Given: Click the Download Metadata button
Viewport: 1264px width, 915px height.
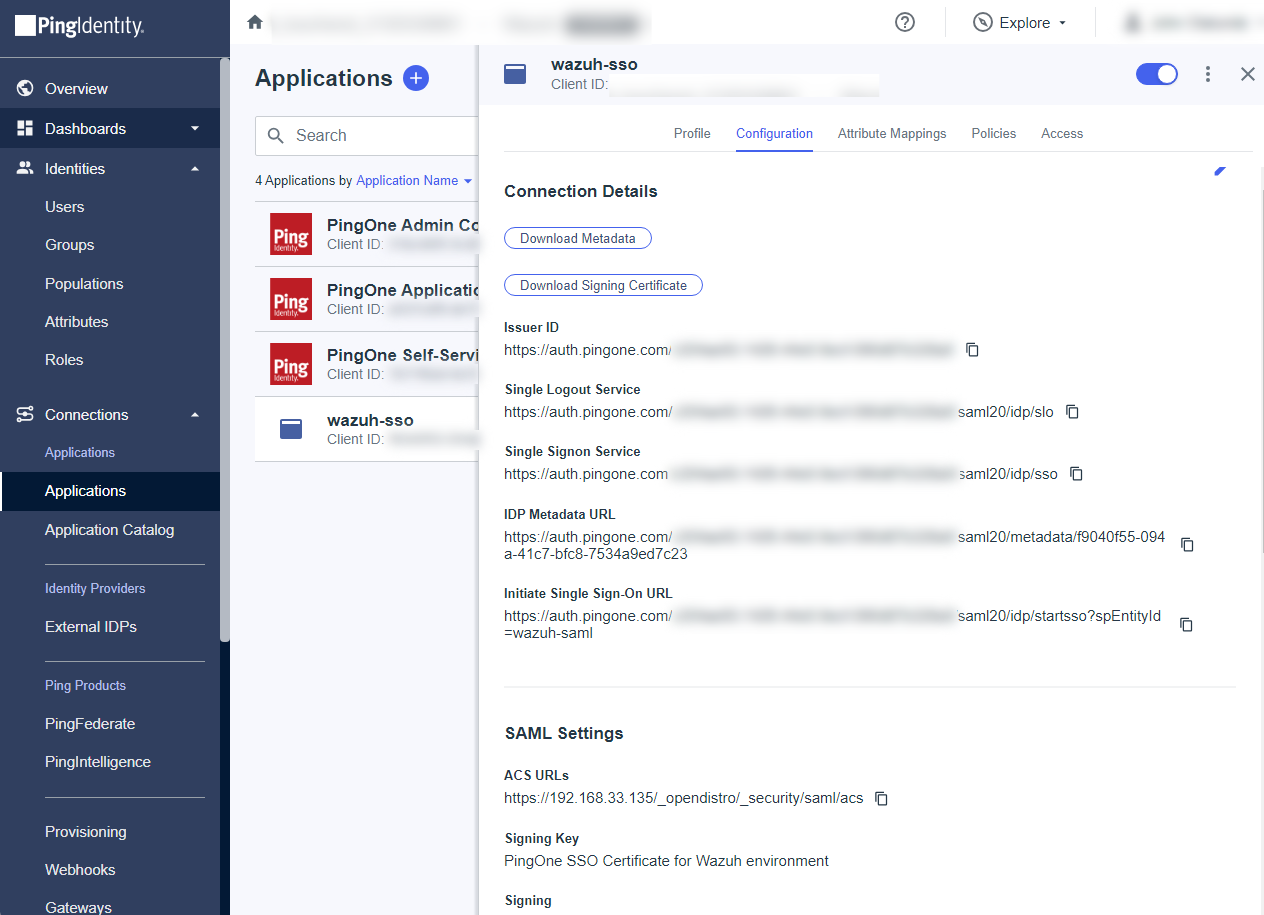Looking at the screenshot, I should [x=577, y=238].
